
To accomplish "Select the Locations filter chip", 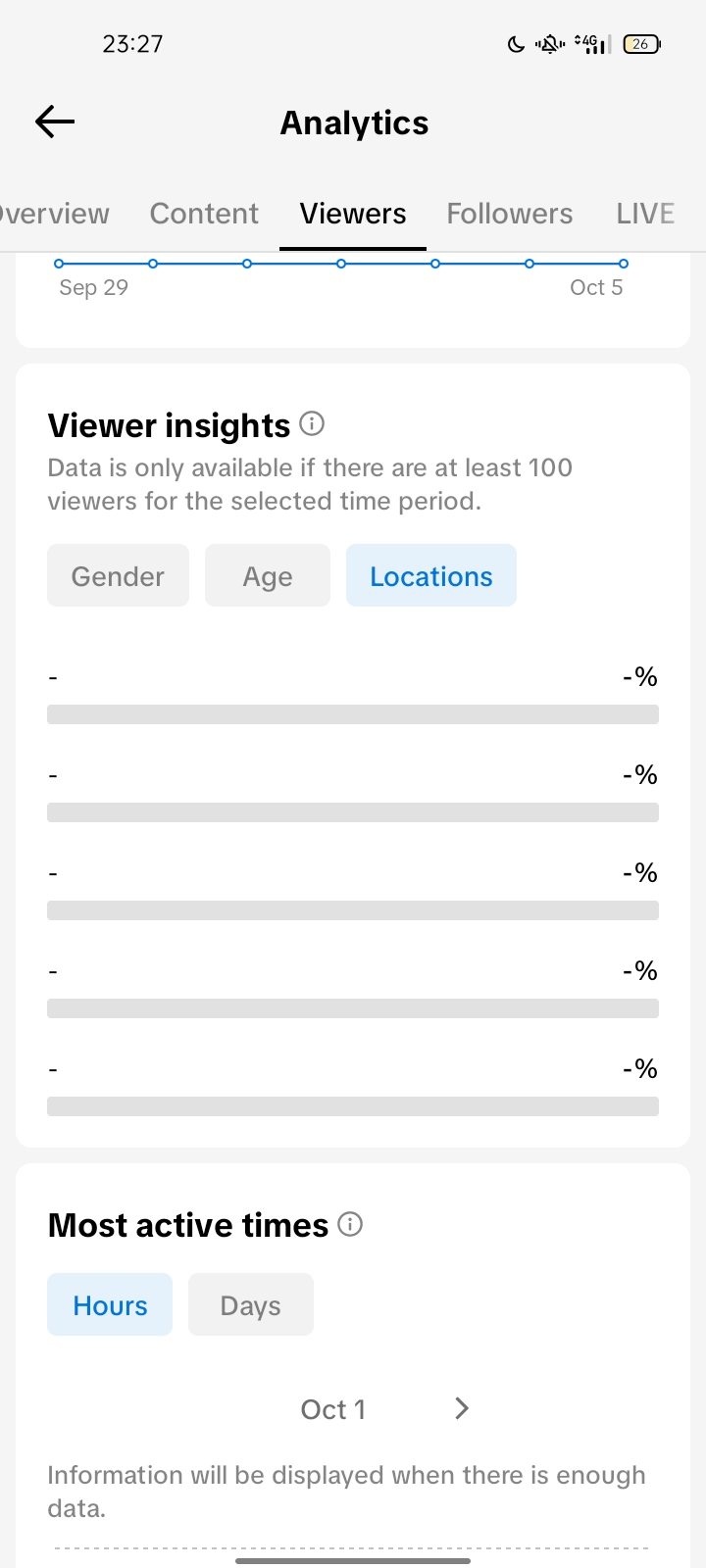I will click(431, 575).
